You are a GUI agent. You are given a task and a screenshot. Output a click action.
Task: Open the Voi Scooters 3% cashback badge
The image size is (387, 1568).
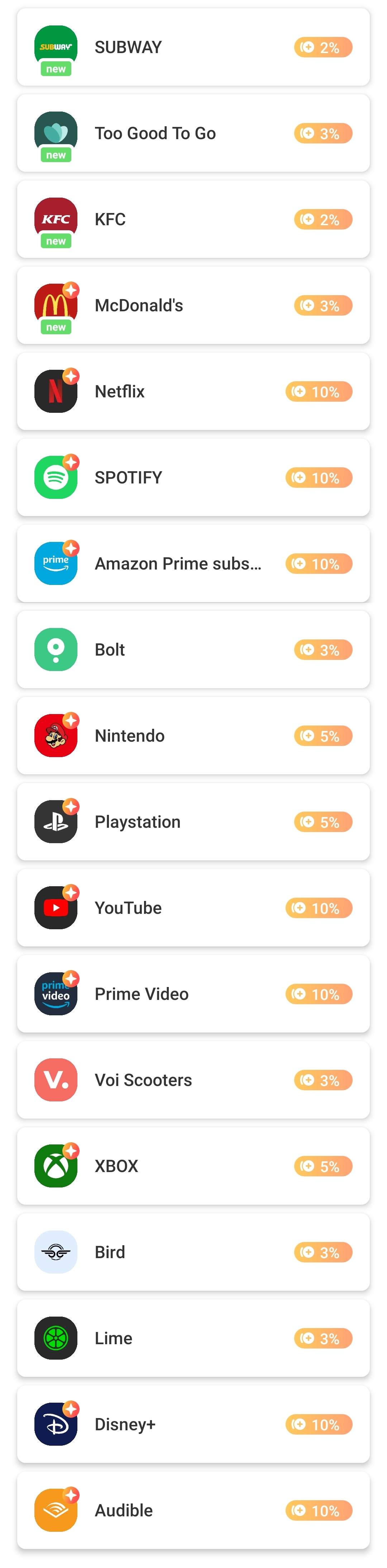323,1080
